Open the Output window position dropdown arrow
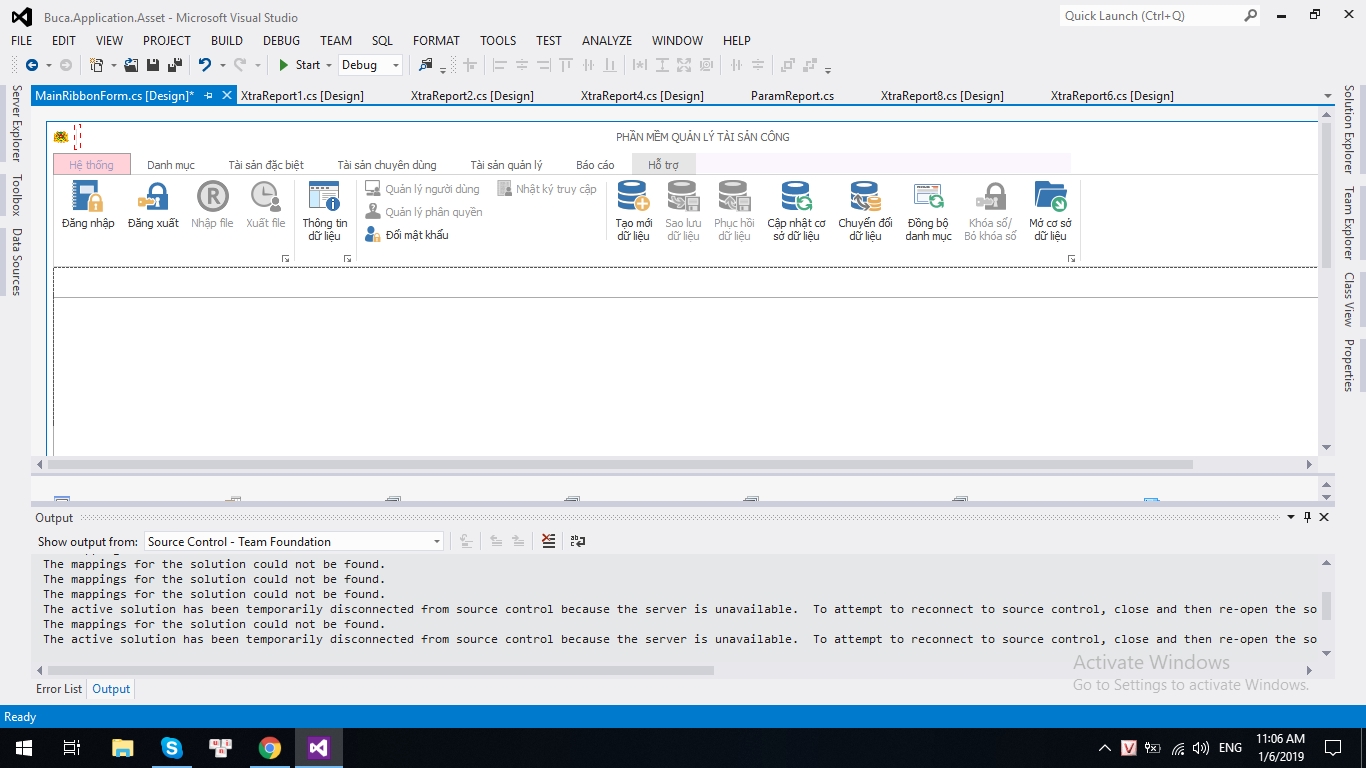This screenshot has width=1366, height=768. click(1290, 517)
